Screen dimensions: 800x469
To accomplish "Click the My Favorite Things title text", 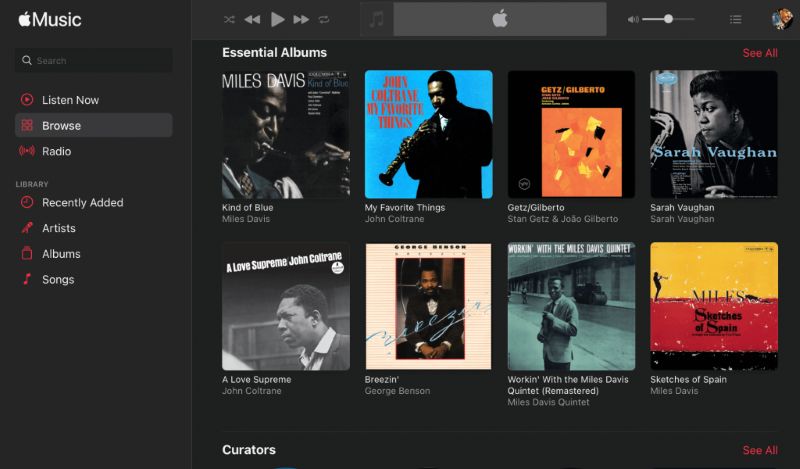I will coord(405,208).
